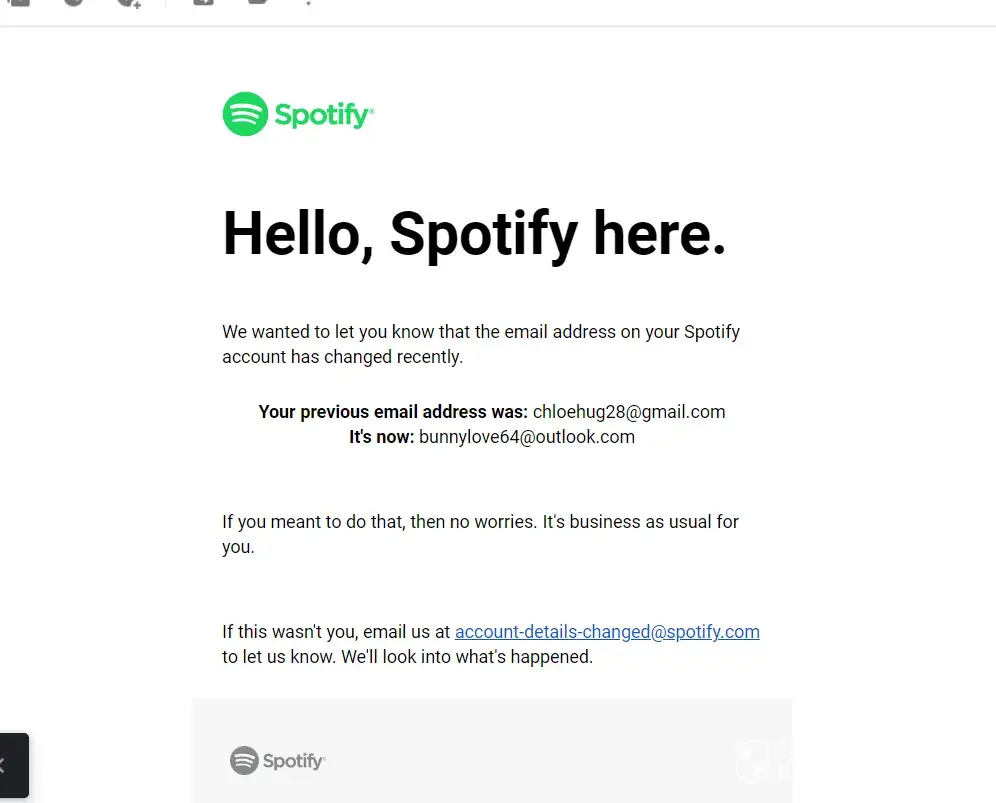This screenshot has height=803, width=996.
Task: Click the "It's now:" bold label
Action: click(381, 437)
